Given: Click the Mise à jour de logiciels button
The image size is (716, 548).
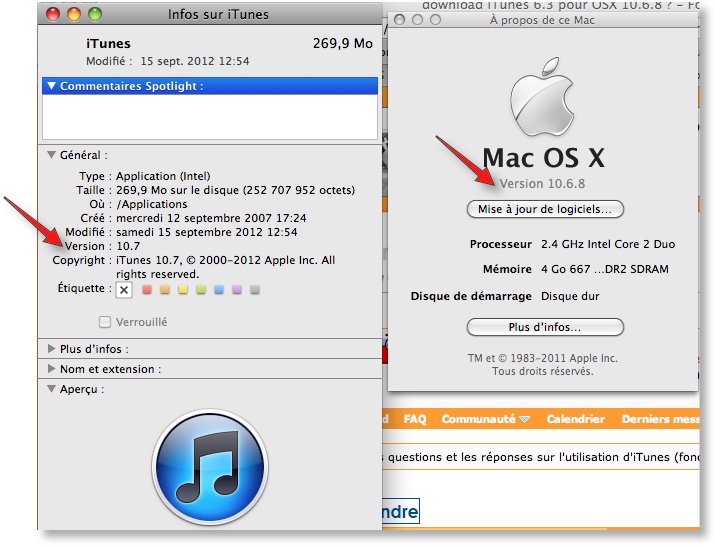Looking at the screenshot, I should click(545, 209).
